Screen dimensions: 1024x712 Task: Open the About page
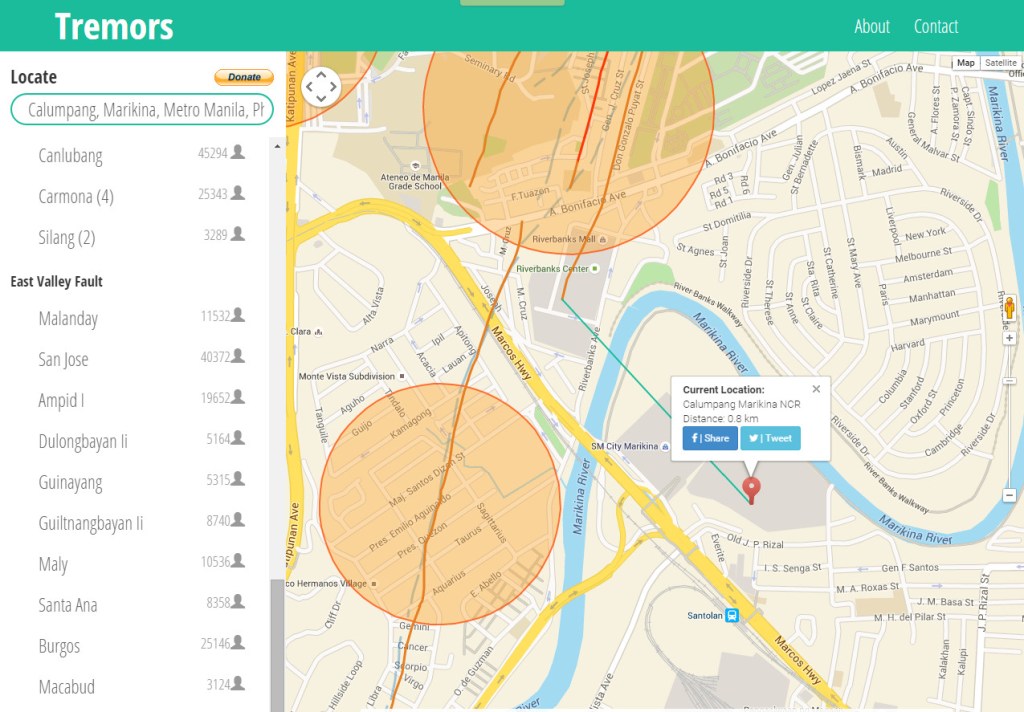coord(871,26)
